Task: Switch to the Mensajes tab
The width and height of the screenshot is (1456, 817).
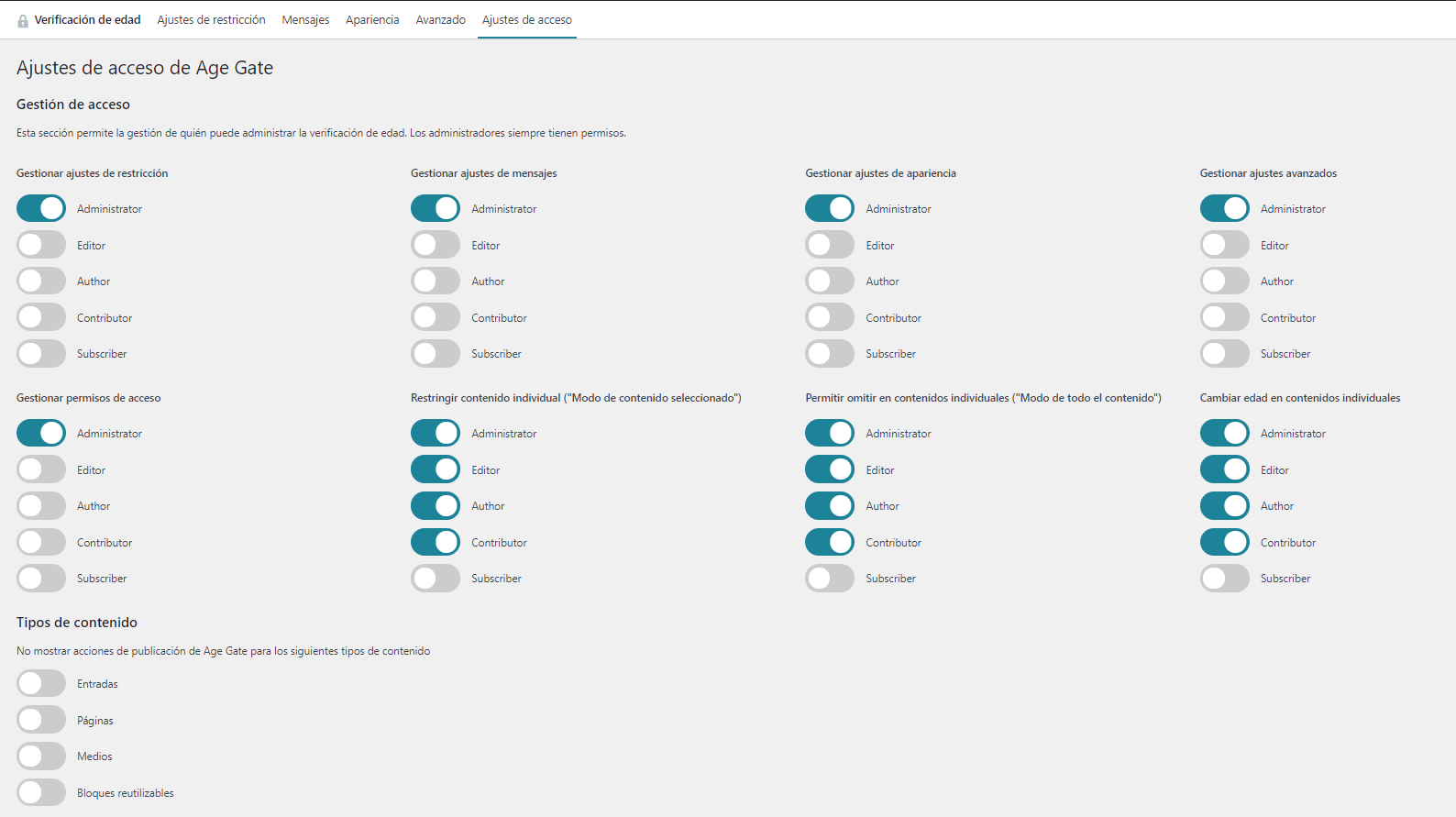Action: pos(305,19)
